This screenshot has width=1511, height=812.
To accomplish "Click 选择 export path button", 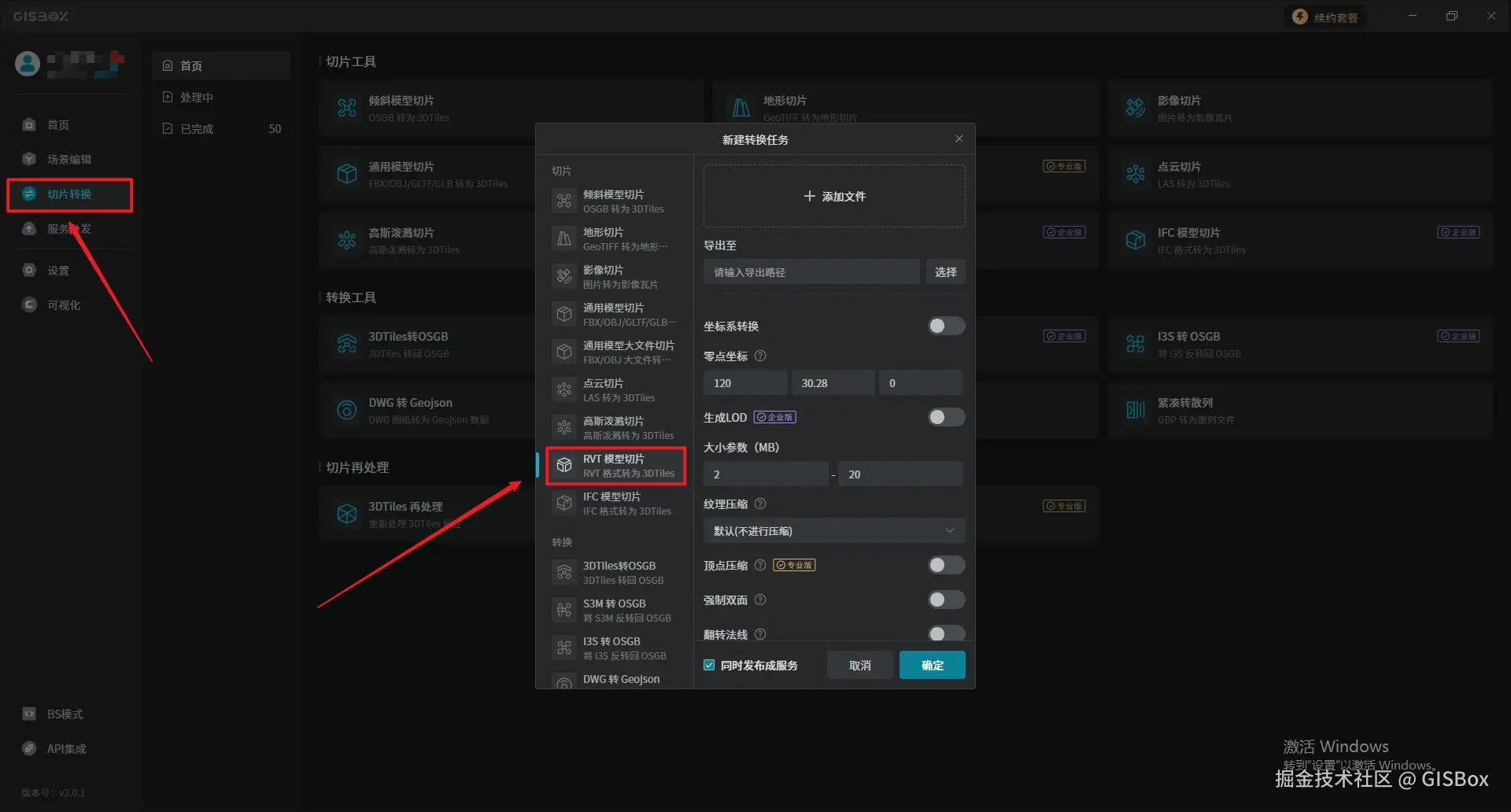I will [x=945, y=271].
